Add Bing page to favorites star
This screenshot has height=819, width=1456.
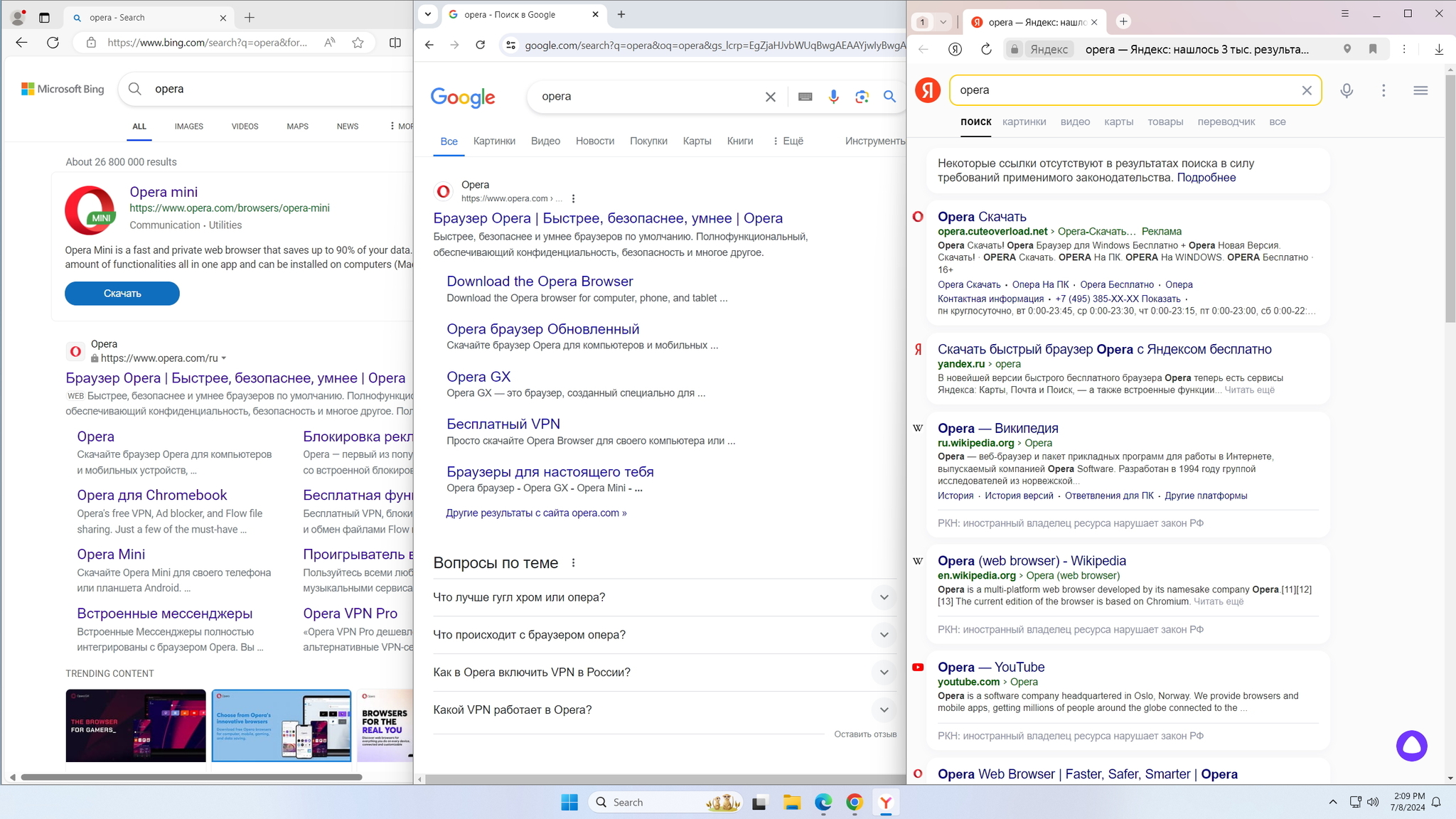(x=358, y=43)
